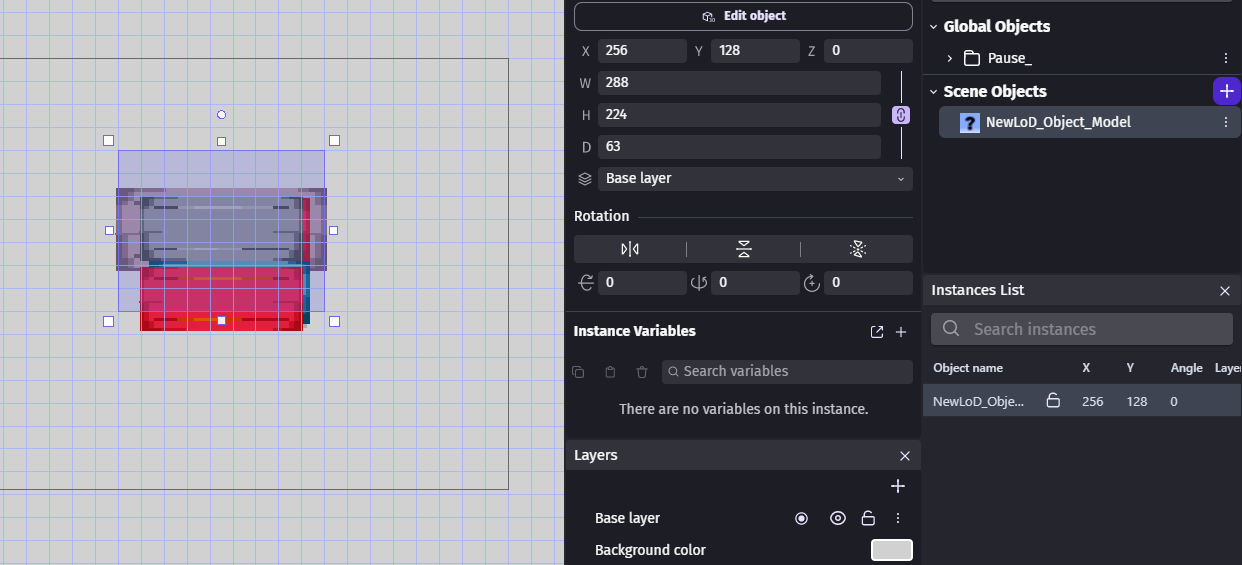The height and width of the screenshot is (565, 1242).
Task: Click the flip along depth icon
Action: click(x=857, y=248)
